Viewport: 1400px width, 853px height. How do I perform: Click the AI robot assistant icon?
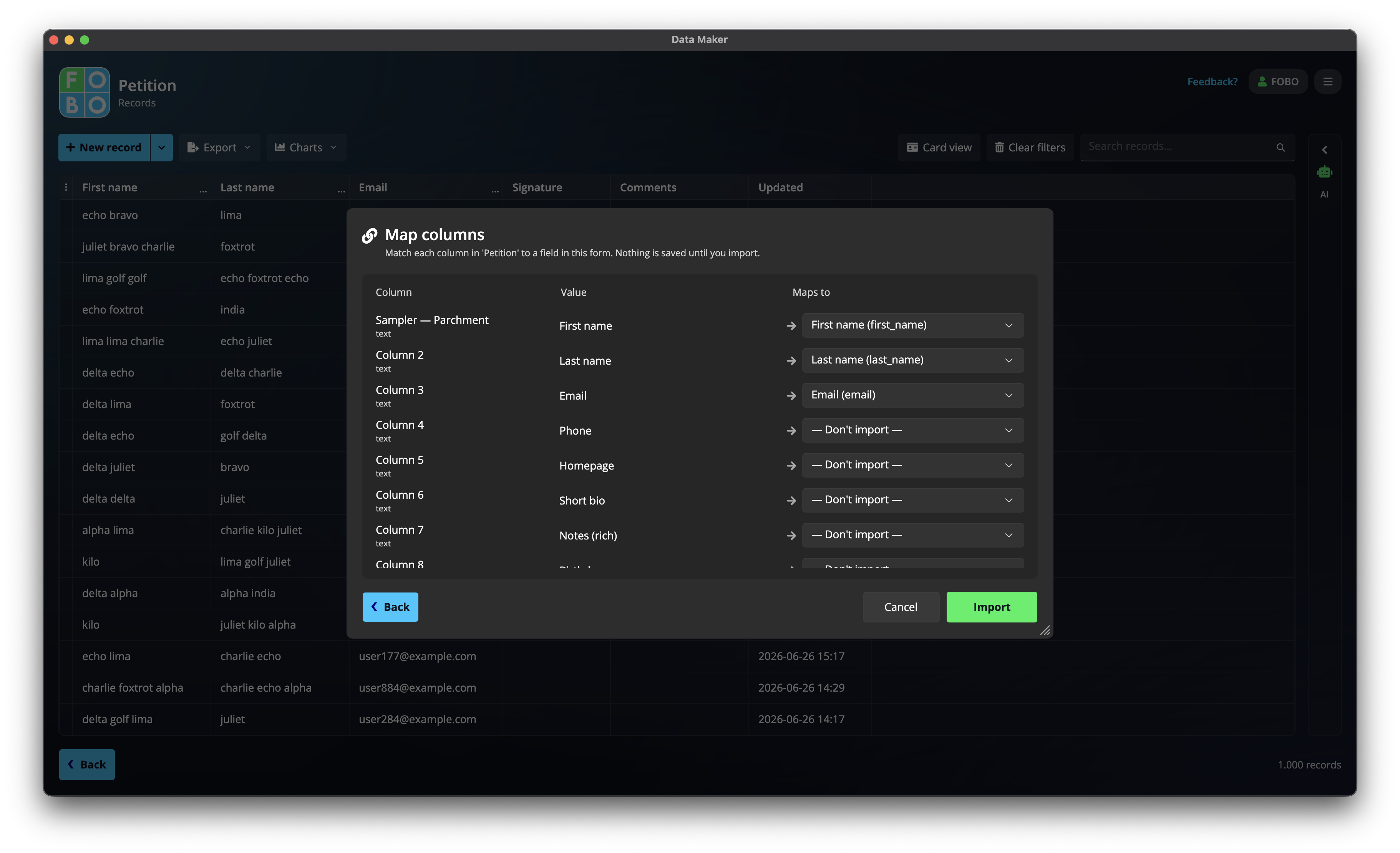pos(1324,172)
